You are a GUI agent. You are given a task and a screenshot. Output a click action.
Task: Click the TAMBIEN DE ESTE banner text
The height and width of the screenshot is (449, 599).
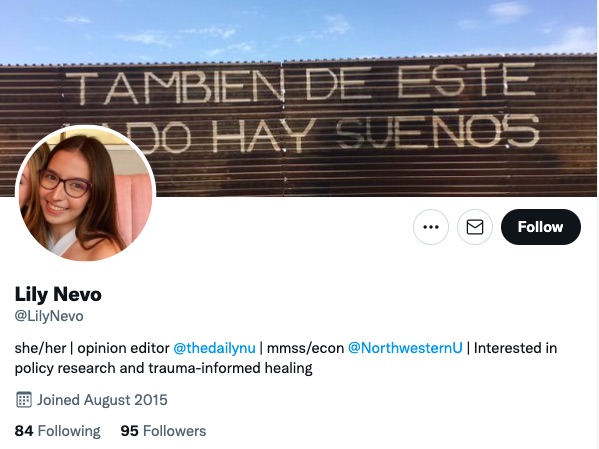tap(302, 83)
